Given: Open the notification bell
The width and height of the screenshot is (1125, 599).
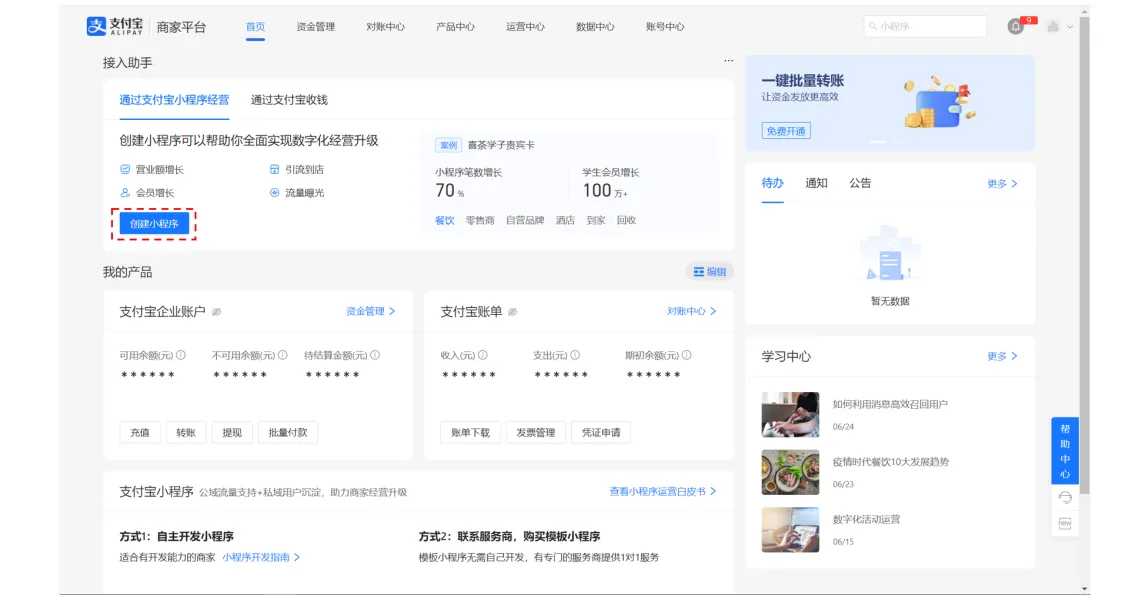Looking at the screenshot, I should pyautogui.click(x=1015, y=27).
